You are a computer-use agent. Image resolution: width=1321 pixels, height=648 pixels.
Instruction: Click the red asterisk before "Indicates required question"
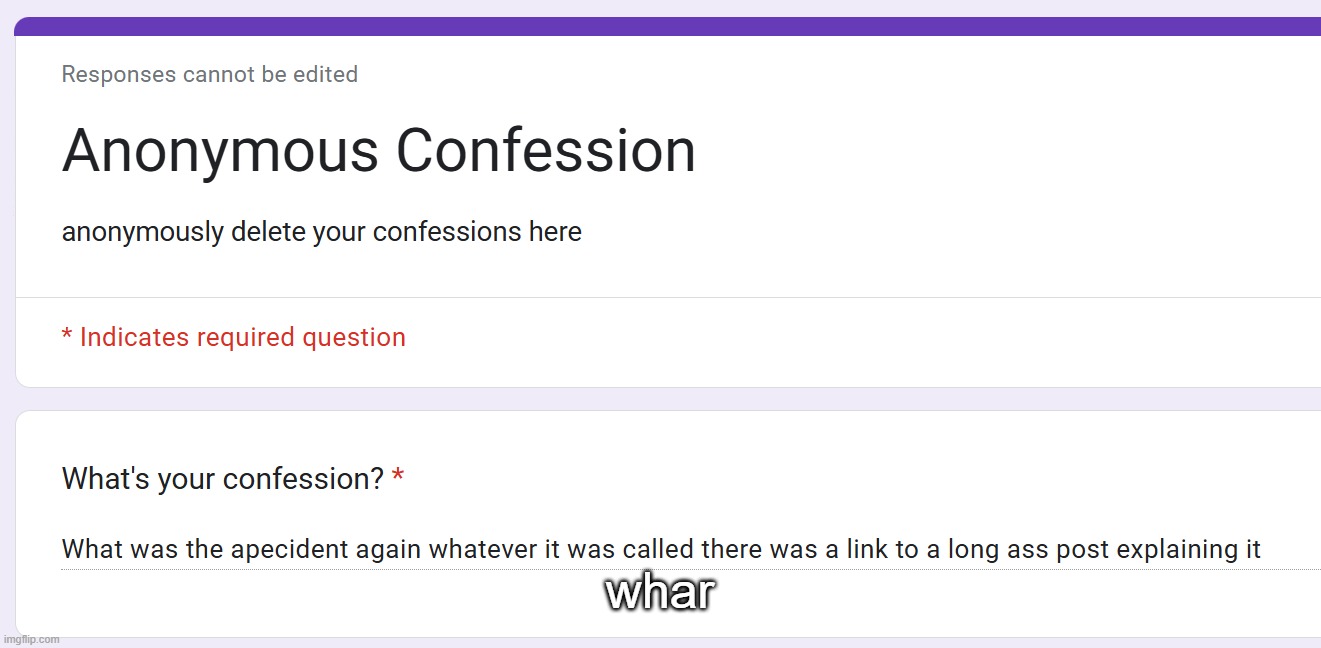coord(66,337)
